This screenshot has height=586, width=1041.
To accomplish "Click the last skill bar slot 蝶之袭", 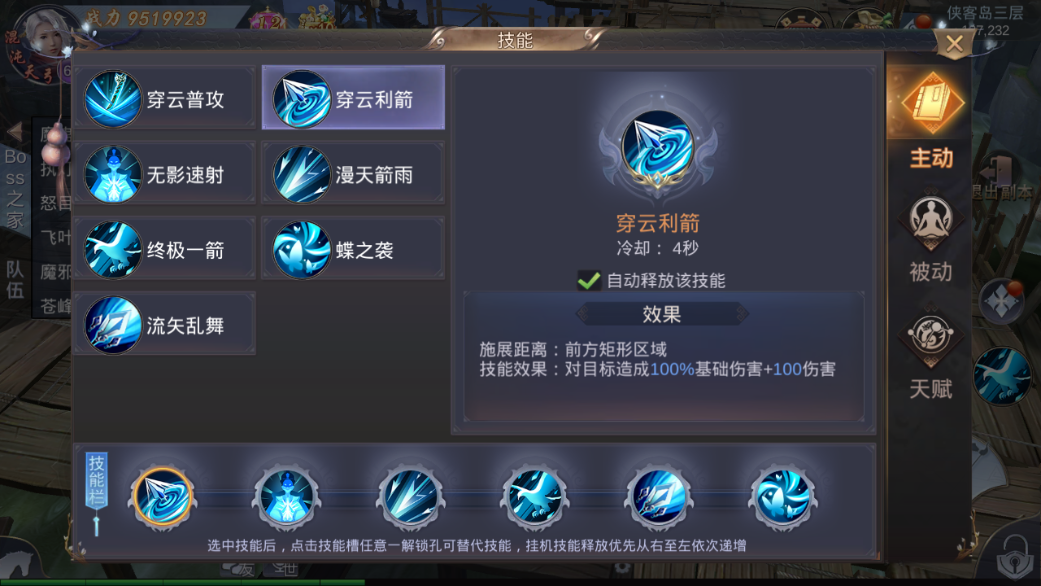I will (783, 497).
